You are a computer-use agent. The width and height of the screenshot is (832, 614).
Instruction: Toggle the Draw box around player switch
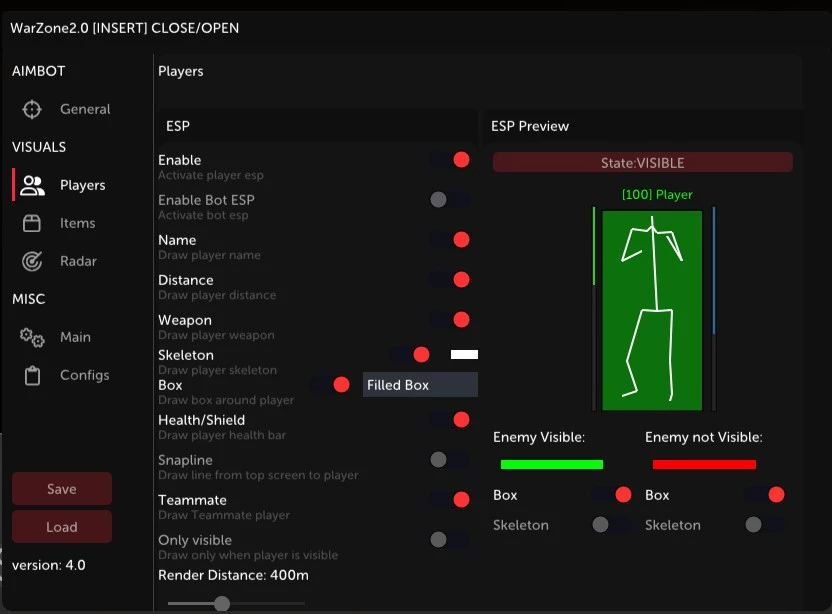click(330, 385)
